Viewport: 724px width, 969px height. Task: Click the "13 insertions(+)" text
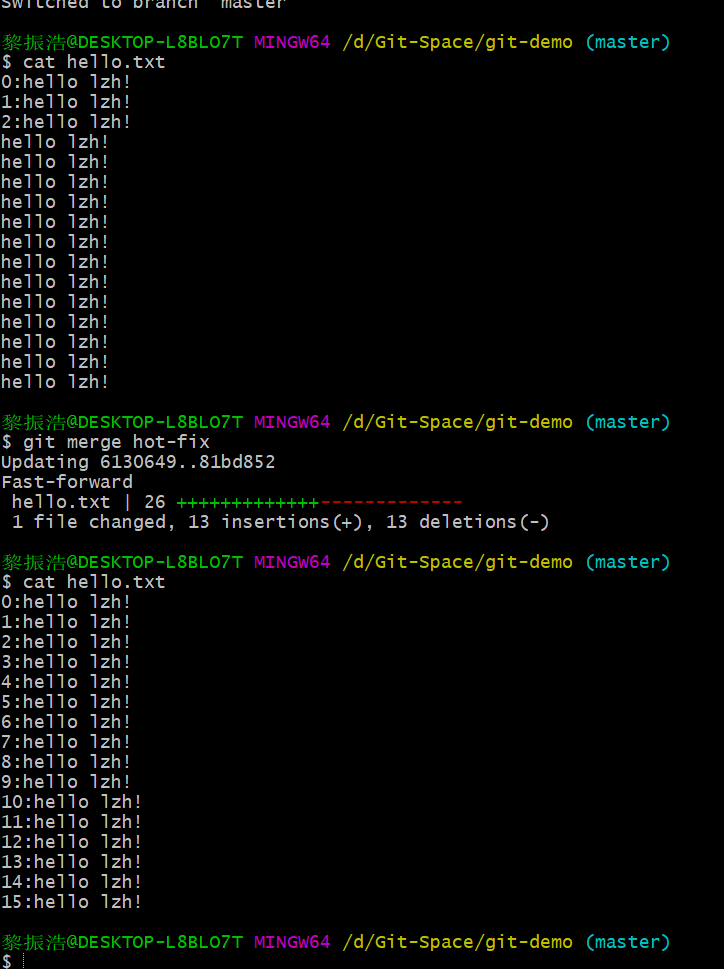tap(275, 522)
